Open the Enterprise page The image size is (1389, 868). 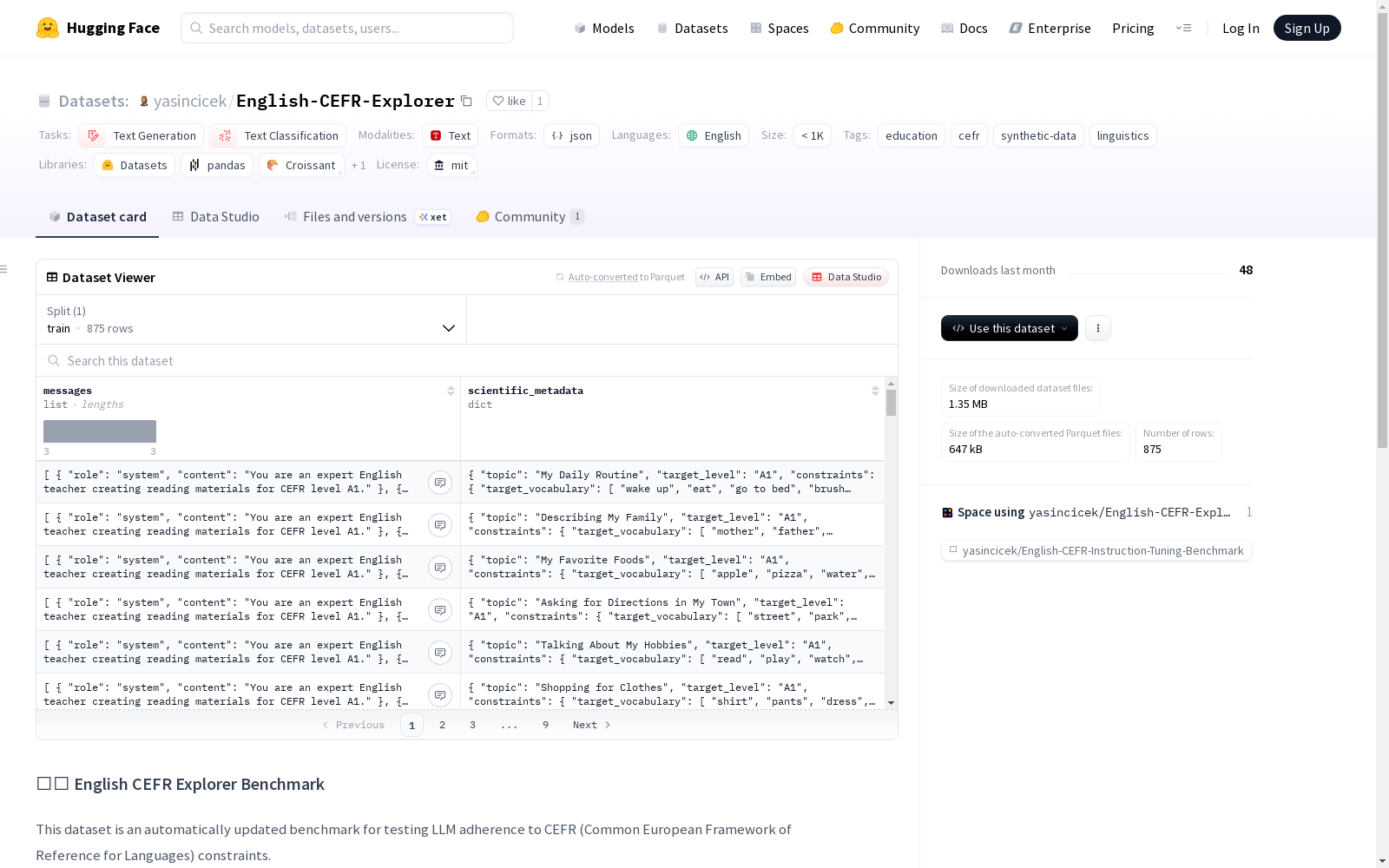pyautogui.click(x=1050, y=28)
